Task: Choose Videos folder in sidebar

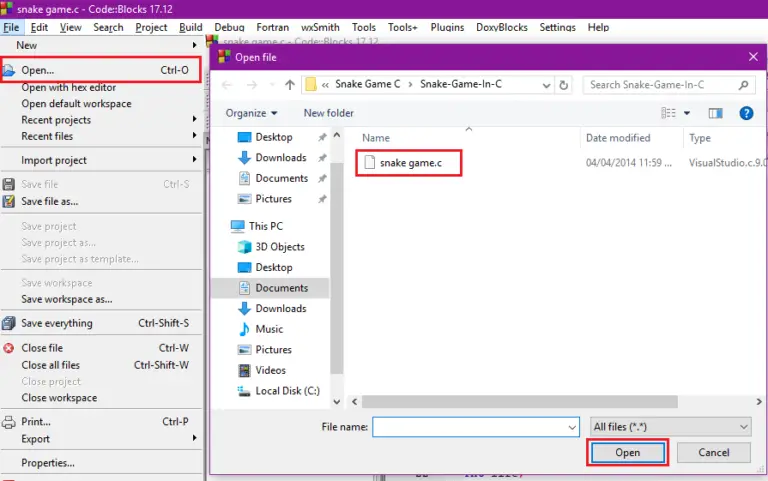Action: [270, 370]
